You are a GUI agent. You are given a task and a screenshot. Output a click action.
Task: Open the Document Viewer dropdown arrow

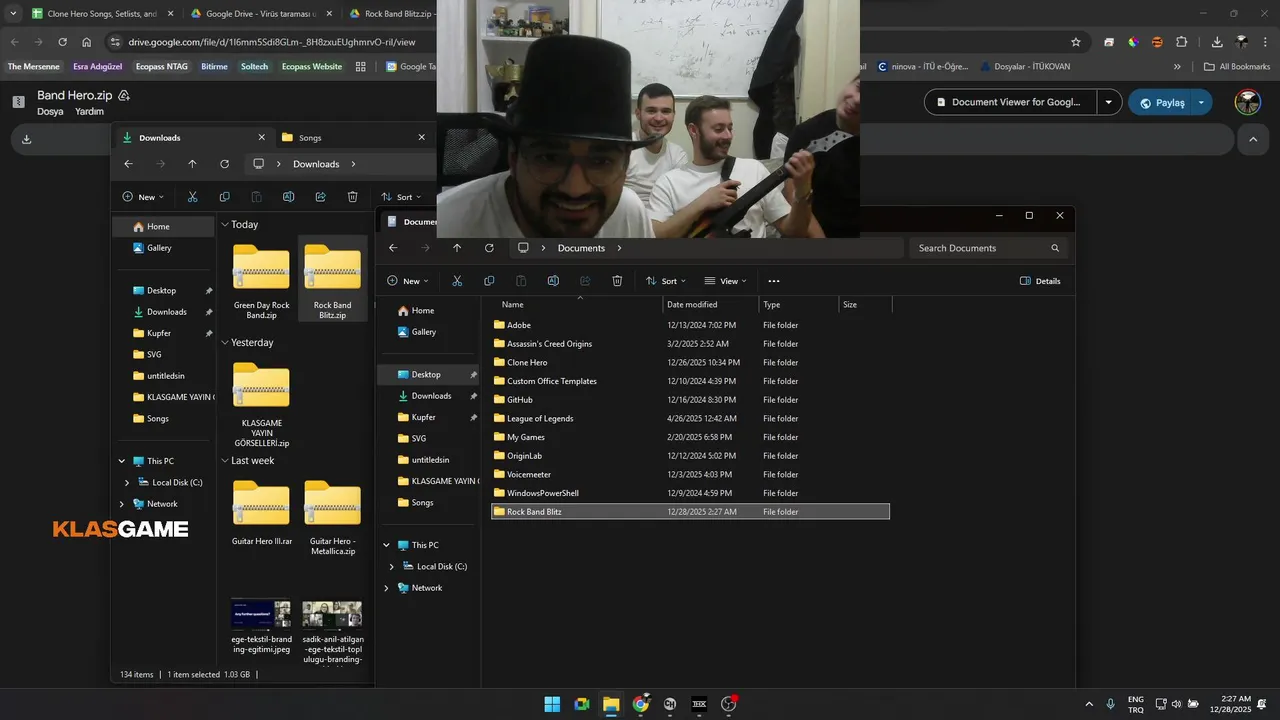(x=1108, y=102)
